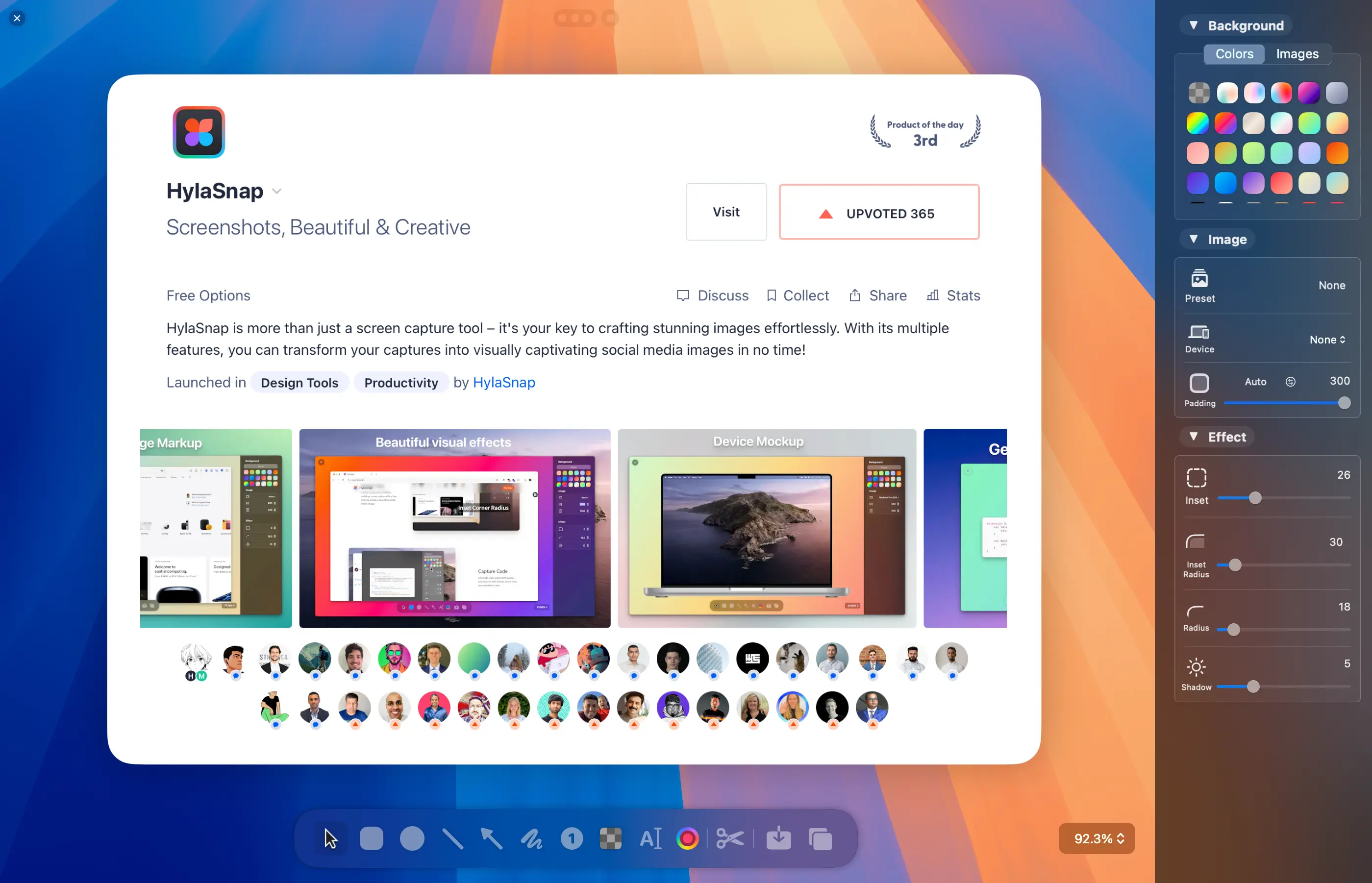The height and width of the screenshot is (883, 1372).
Task: Activate the text annotation tool
Action: click(x=650, y=838)
